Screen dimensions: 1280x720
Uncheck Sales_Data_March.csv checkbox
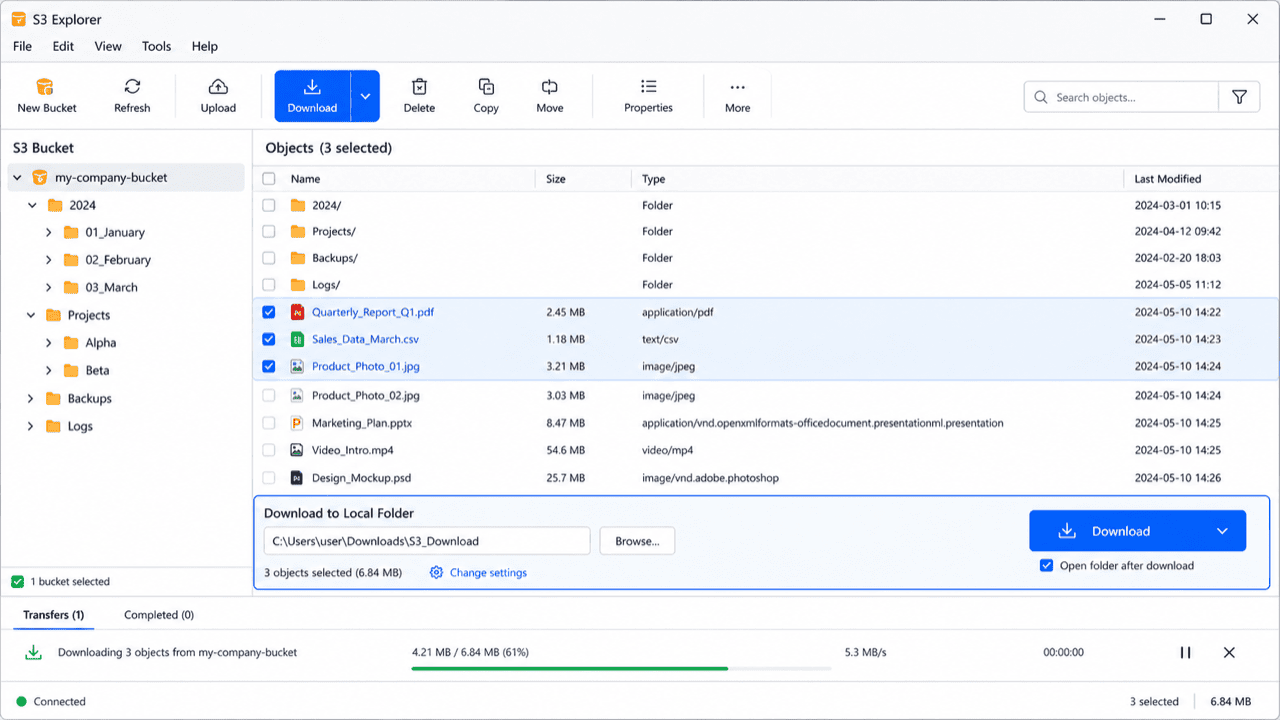(269, 339)
